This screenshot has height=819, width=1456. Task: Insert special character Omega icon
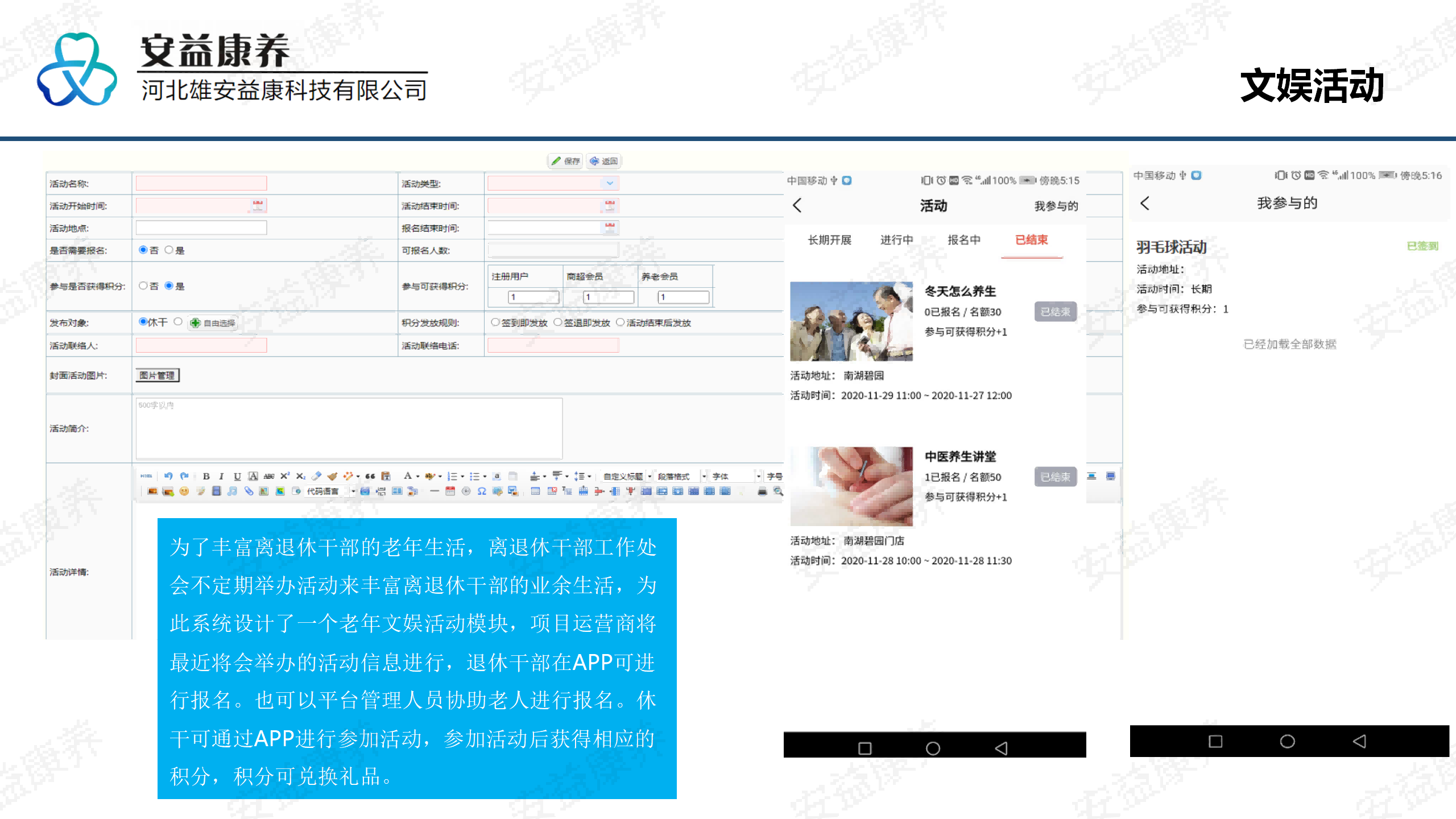pos(482,491)
